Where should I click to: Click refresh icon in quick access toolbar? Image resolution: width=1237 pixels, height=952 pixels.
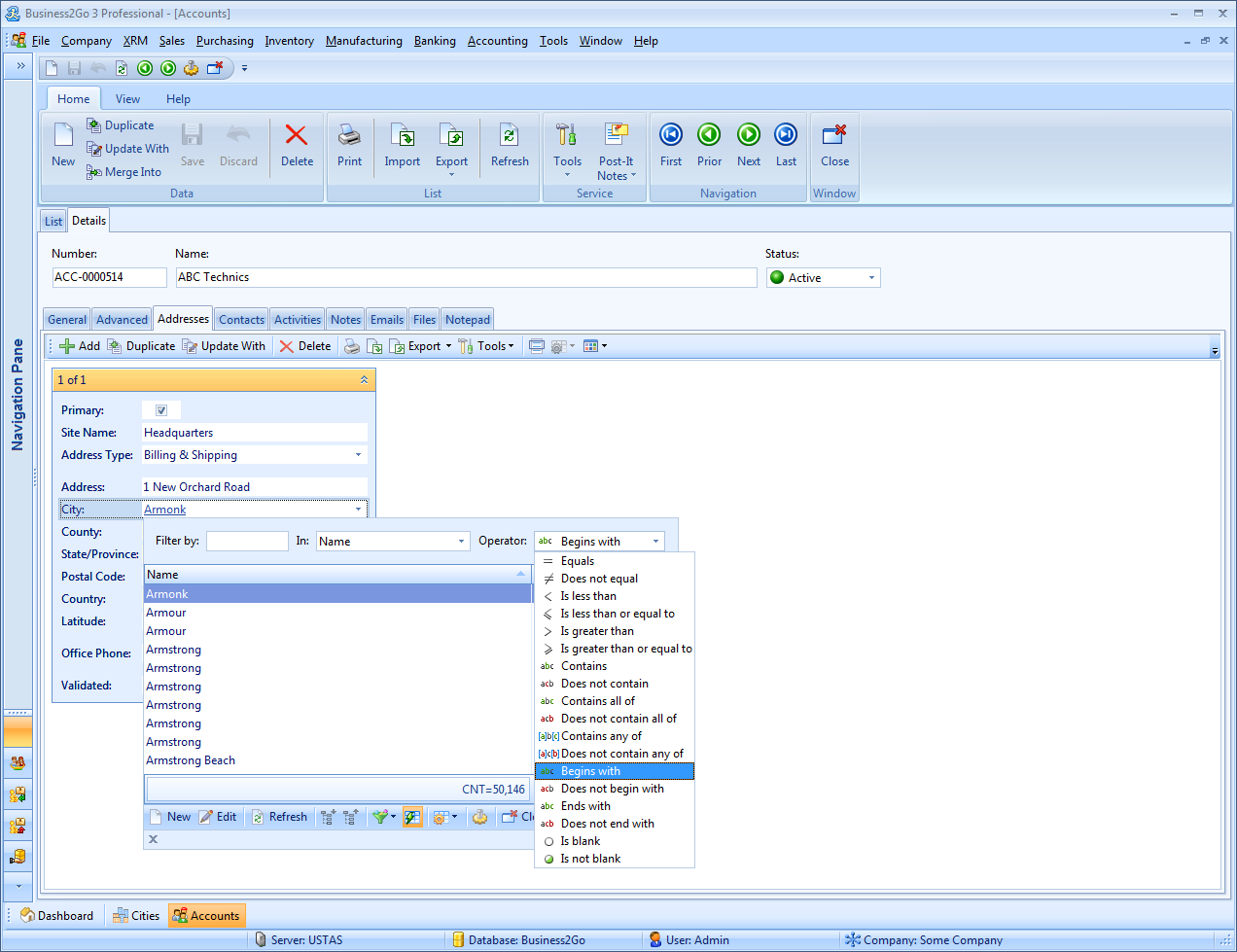pyautogui.click(x=122, y=68)
